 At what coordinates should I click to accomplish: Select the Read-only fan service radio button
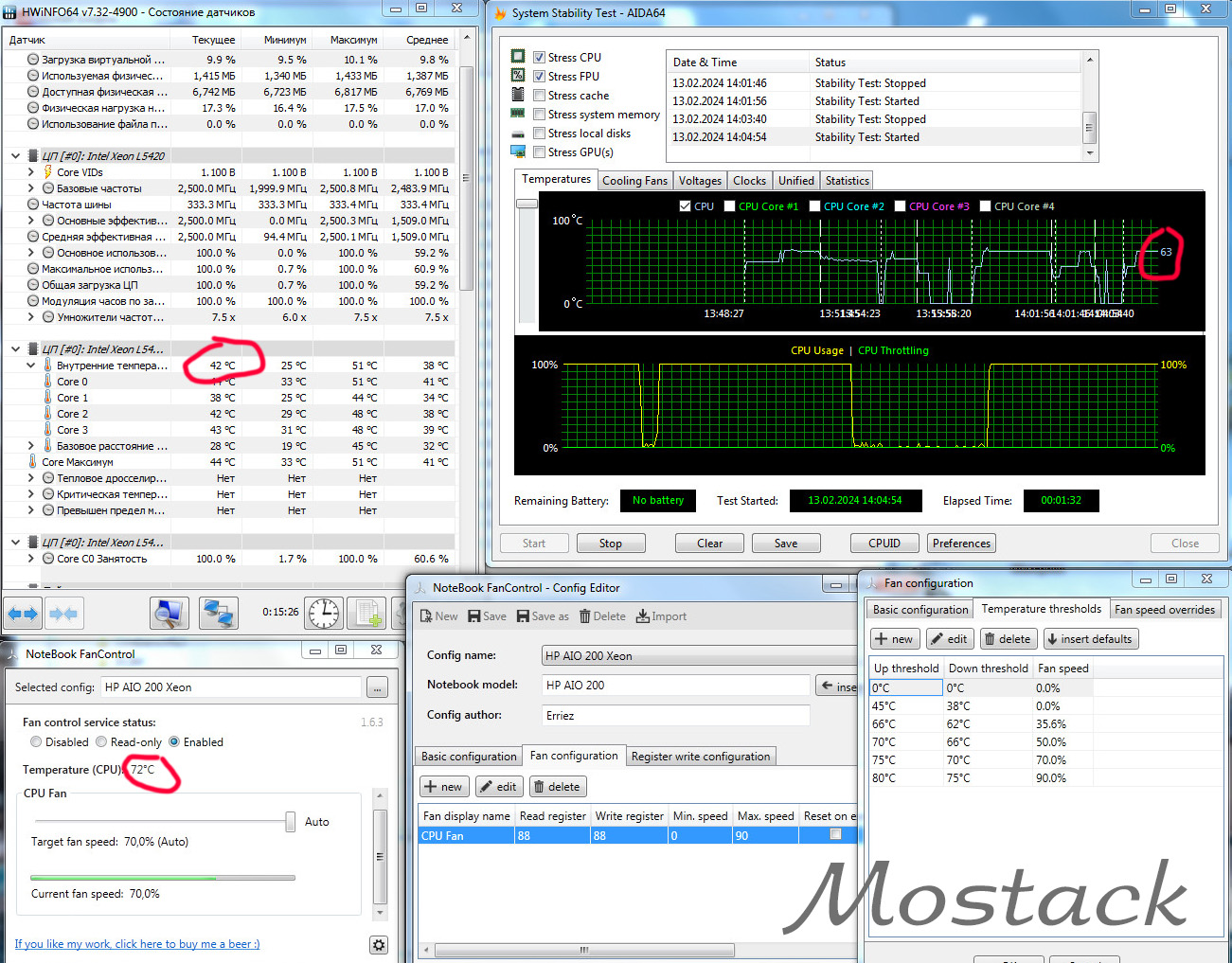101,742
